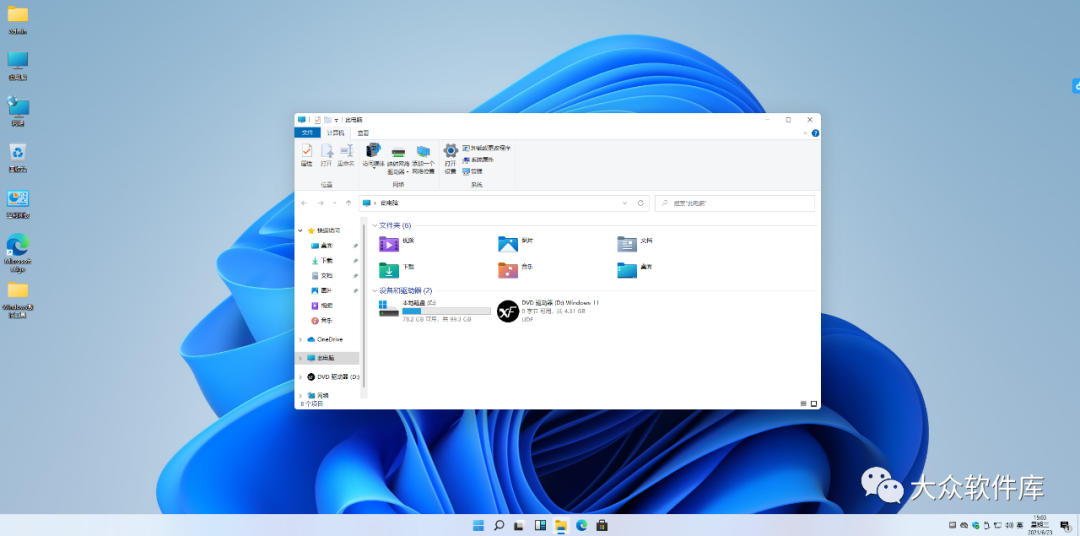Click C: drive storage usage bar
This screenshot has height=536, width=1080.
coord(446,311)
